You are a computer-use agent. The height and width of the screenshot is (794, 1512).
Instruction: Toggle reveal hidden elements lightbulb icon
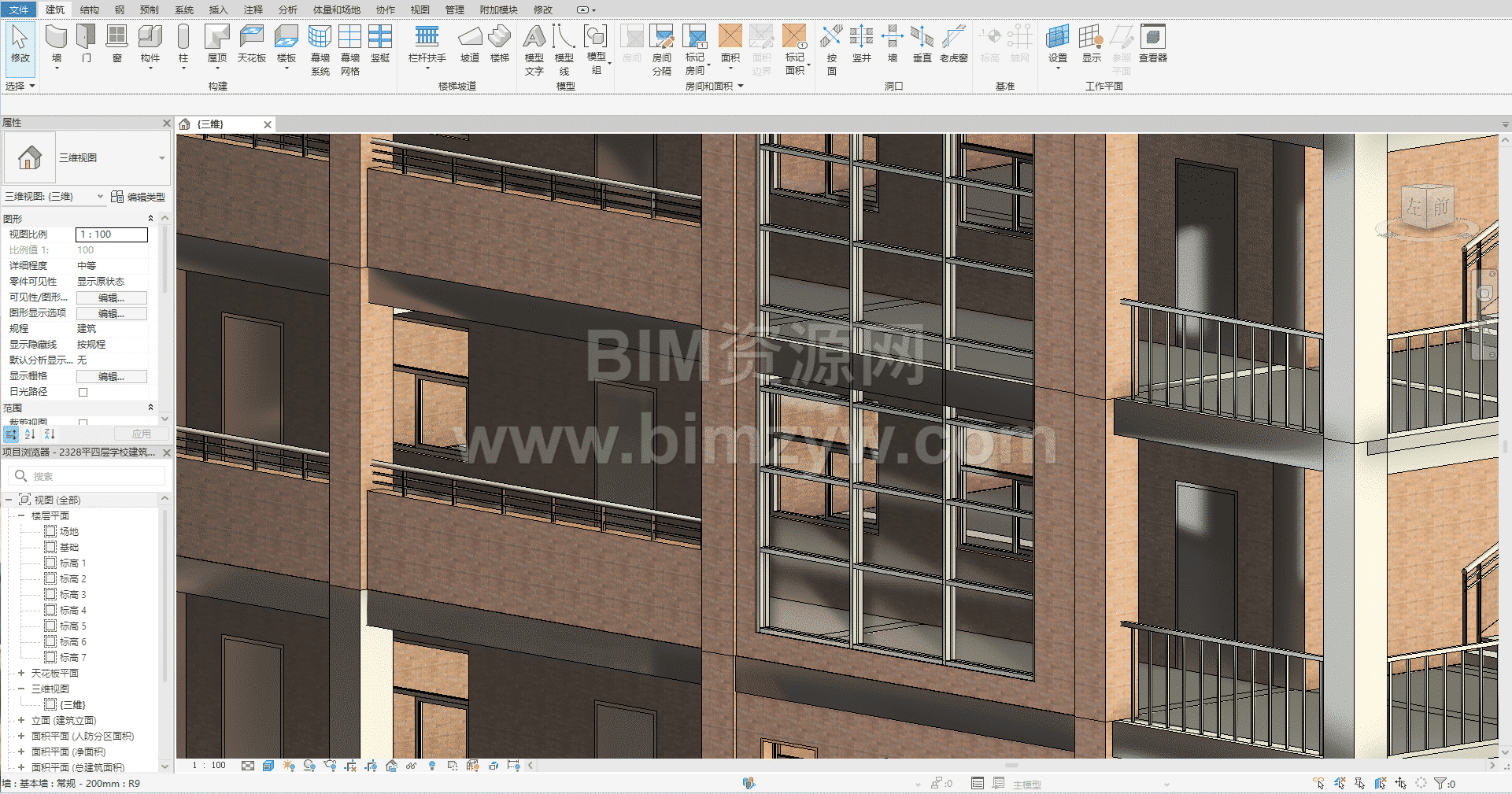pyautogui.click(x=432, y=766)
